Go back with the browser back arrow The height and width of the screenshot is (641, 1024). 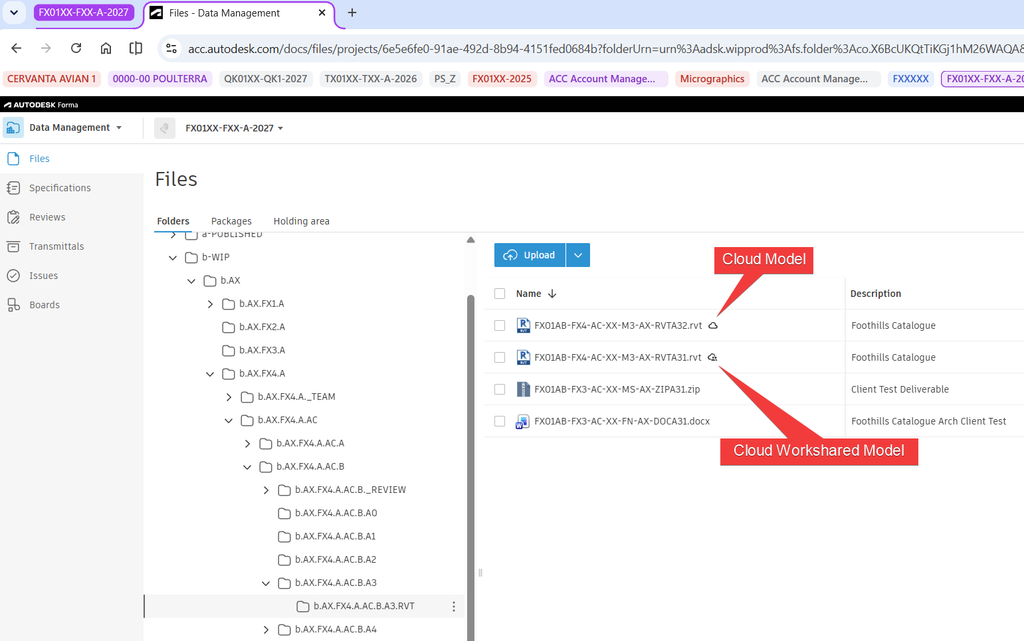pos(16,48)
